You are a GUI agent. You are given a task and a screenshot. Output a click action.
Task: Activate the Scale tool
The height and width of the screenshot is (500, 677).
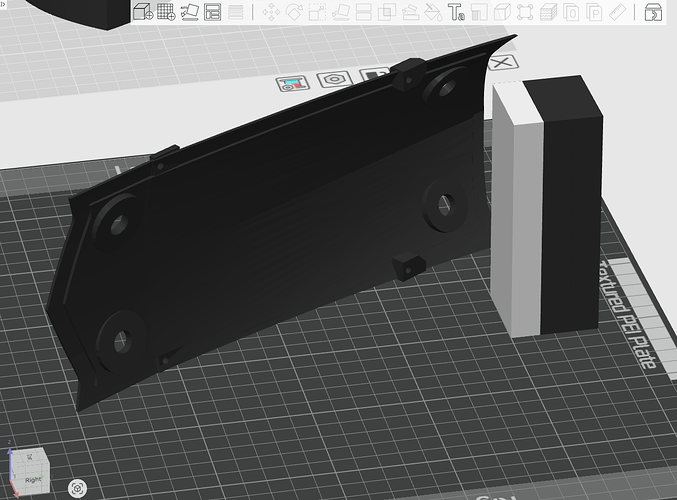317,12
